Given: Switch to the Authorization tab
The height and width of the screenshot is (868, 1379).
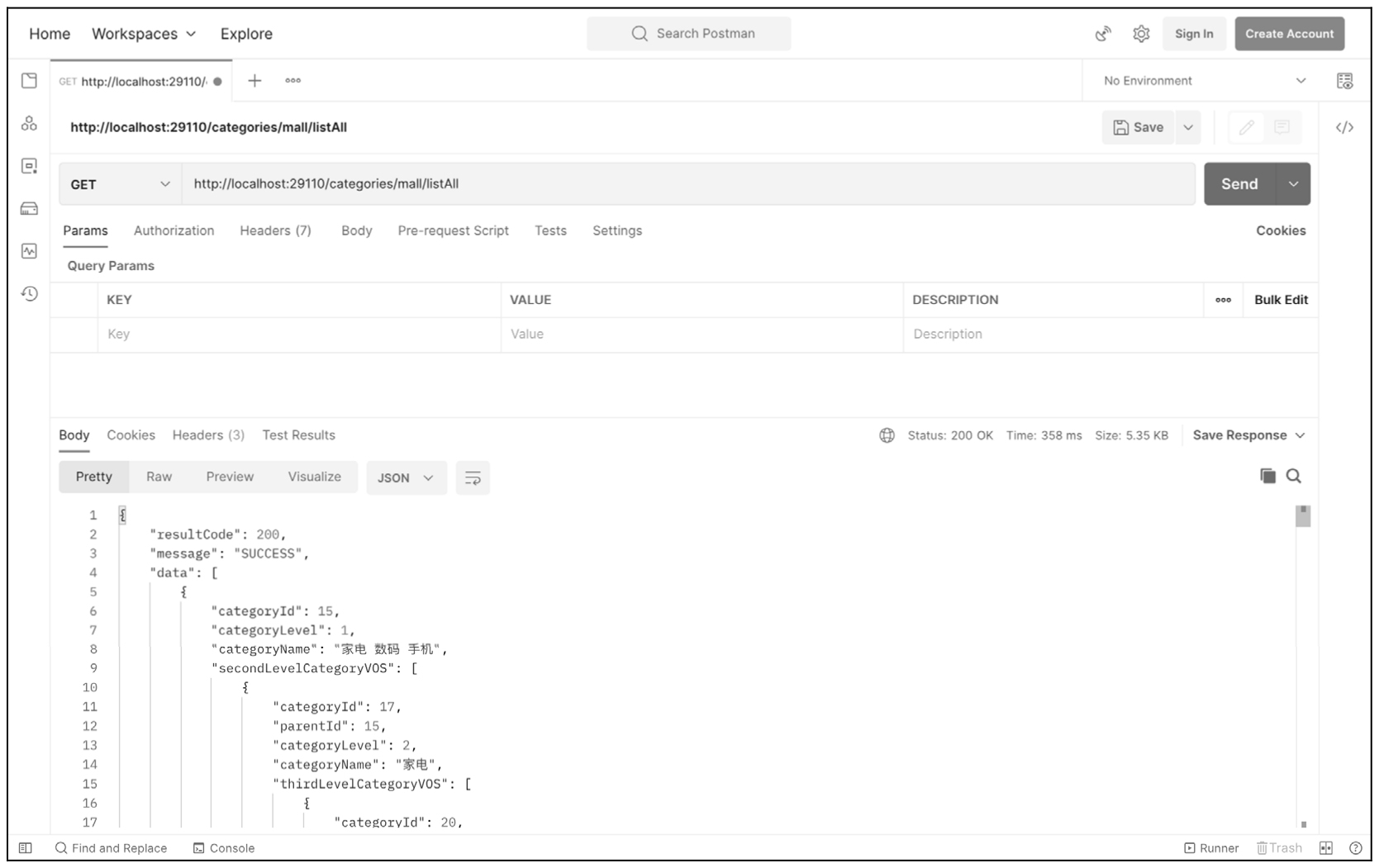Looking at the screenshot, I should click(x=174, y=230).
